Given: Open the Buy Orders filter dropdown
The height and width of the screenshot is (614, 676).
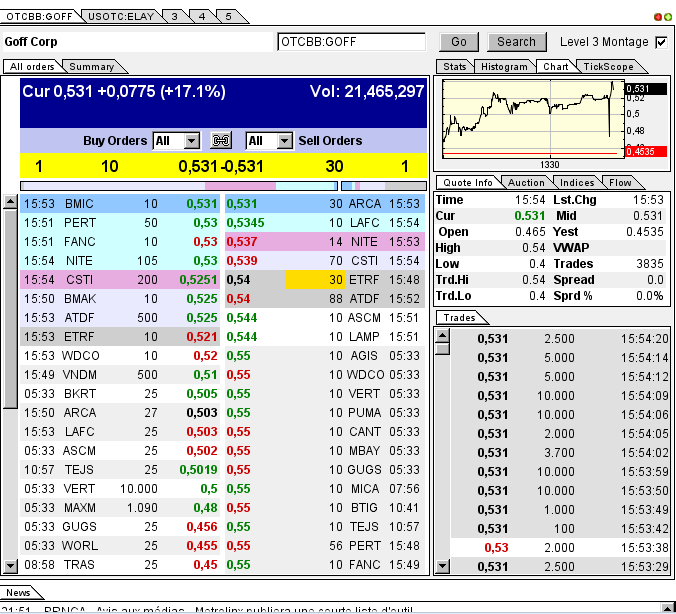Looking at the screenshot, I should [x=192, y=141].
